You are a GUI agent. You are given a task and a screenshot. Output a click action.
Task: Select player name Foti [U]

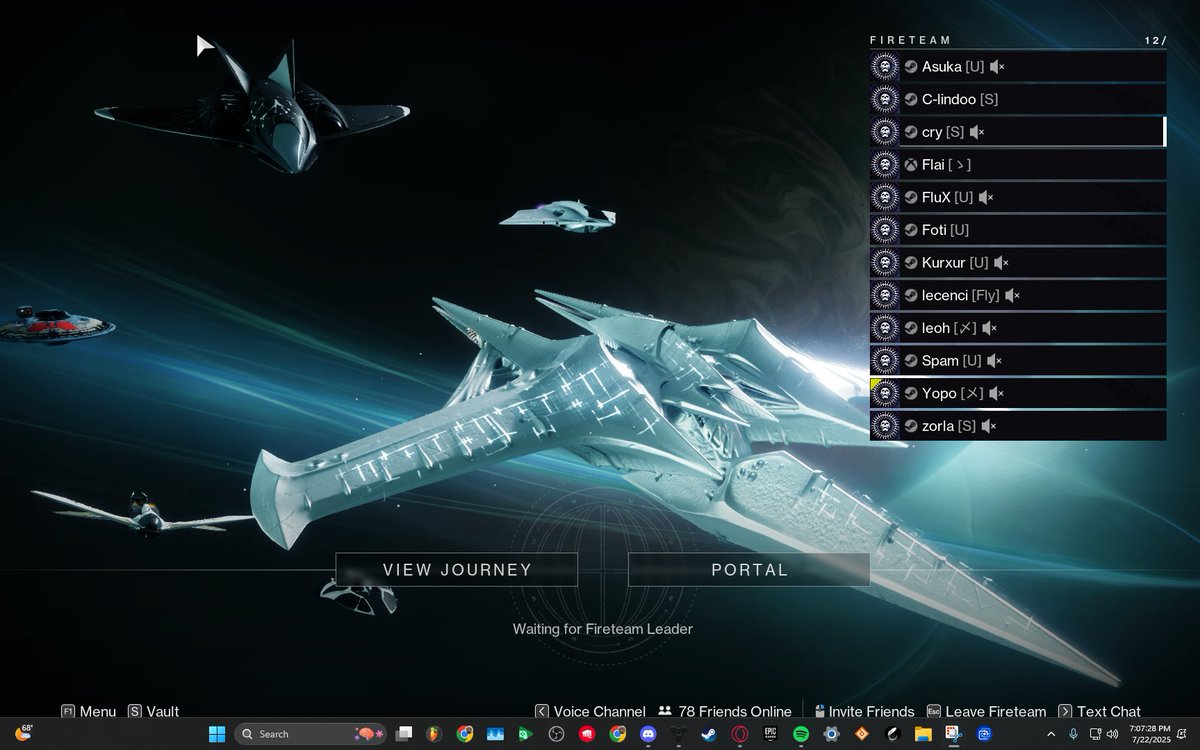pyautogui.click(x=945, y=230)
